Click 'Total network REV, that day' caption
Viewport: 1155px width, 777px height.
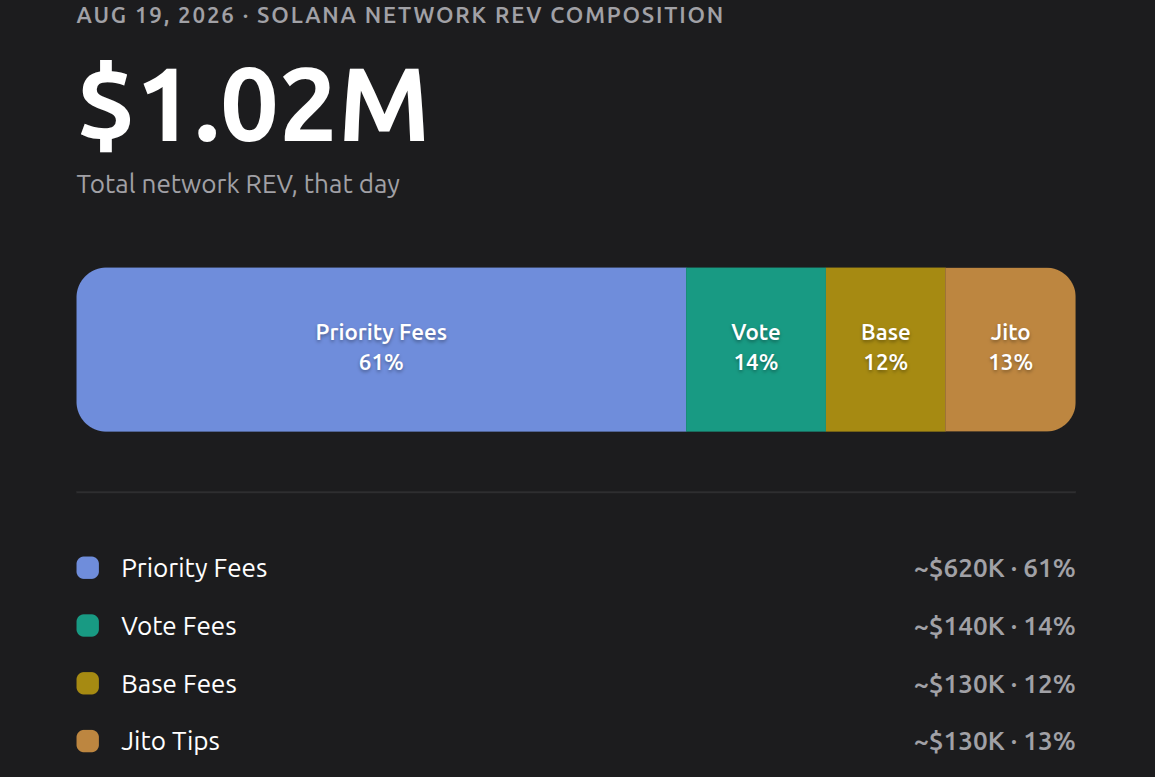click(238, 184)
